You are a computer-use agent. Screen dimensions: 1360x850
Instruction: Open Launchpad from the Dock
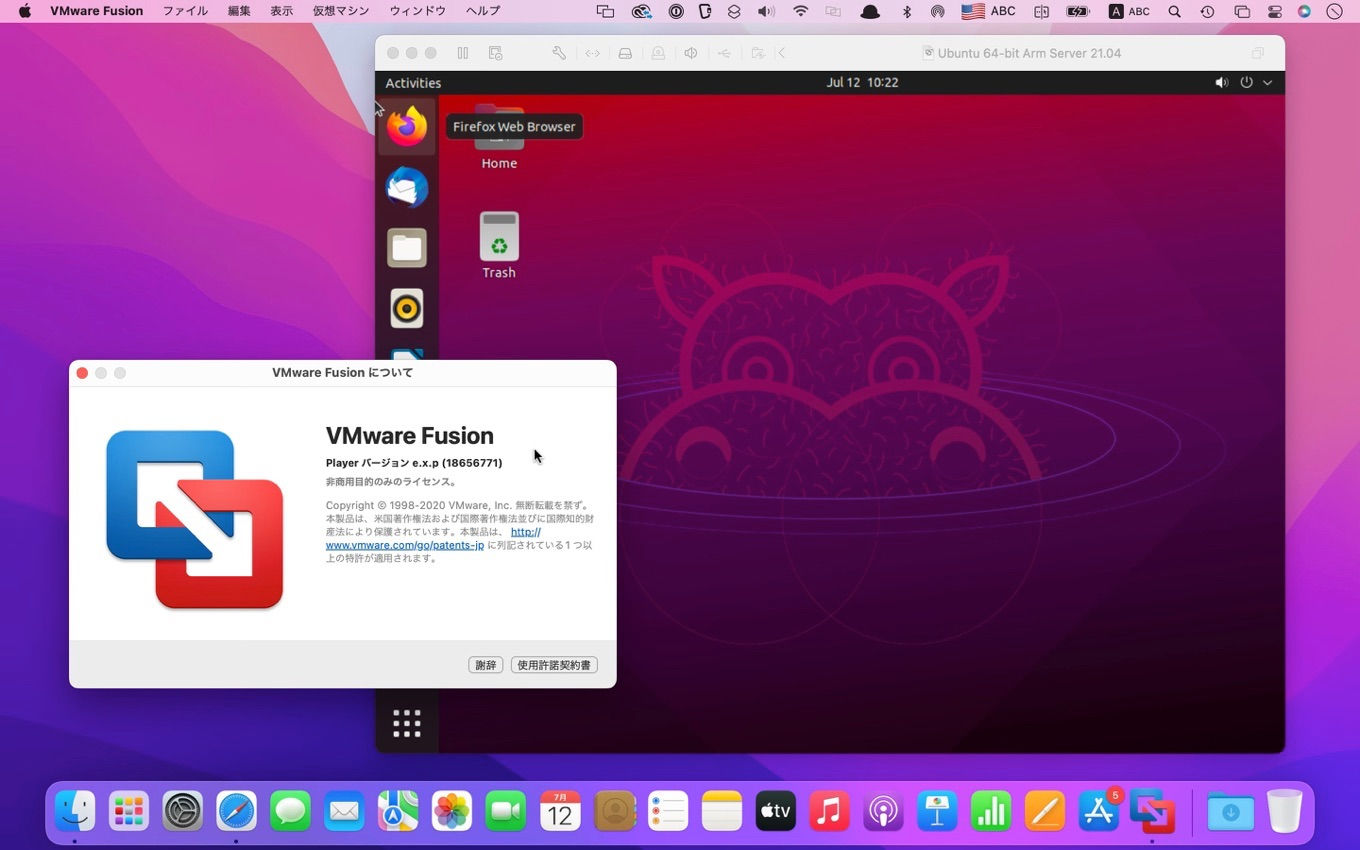click(x=129, y=811)
